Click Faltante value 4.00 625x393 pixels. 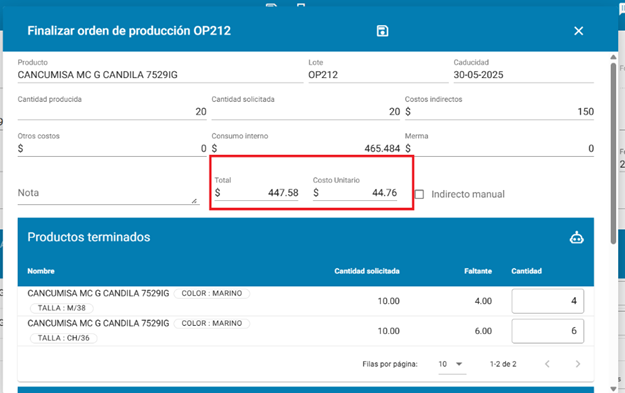483,301
